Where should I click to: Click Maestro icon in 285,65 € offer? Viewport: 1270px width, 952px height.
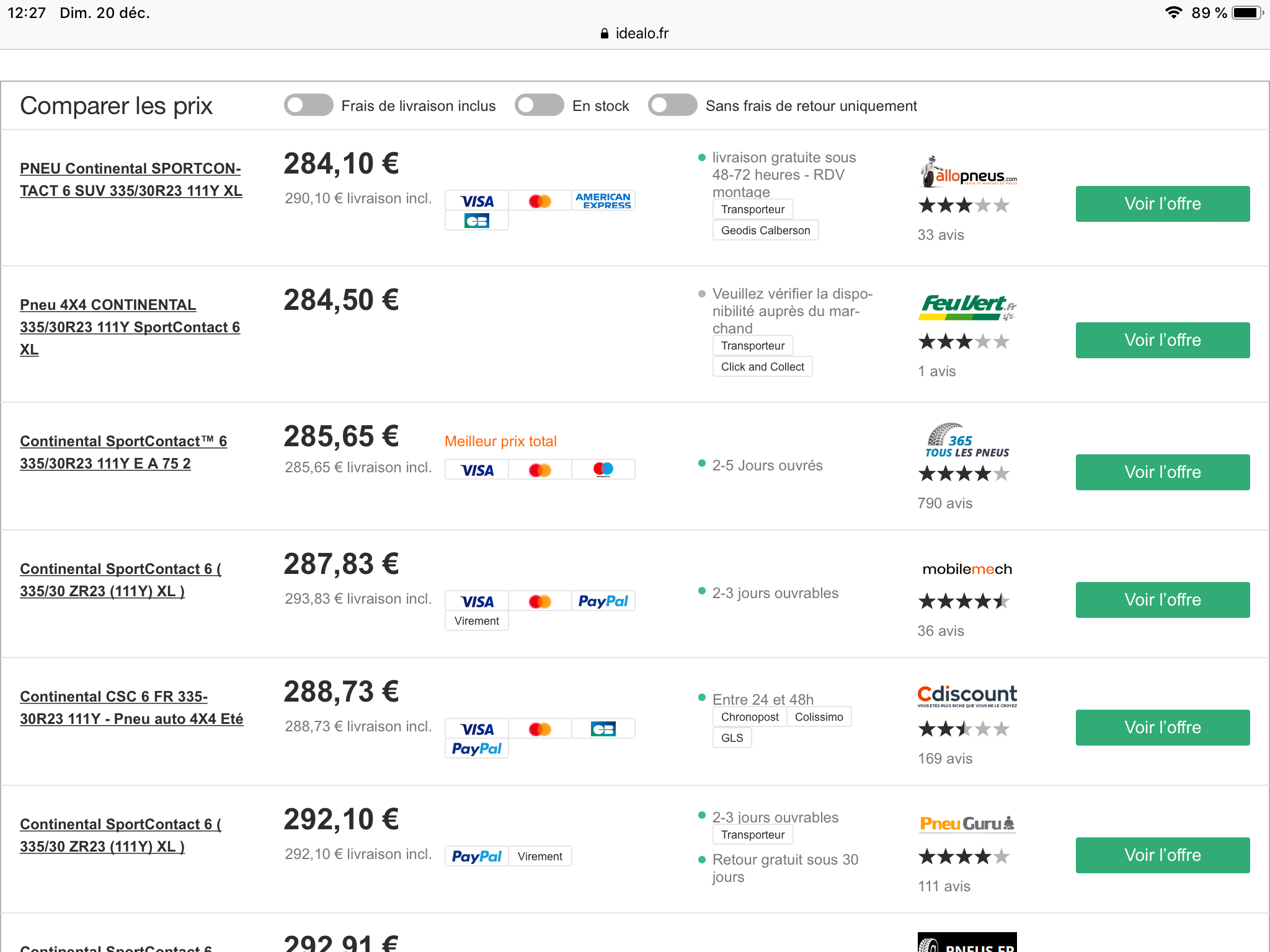603,470
